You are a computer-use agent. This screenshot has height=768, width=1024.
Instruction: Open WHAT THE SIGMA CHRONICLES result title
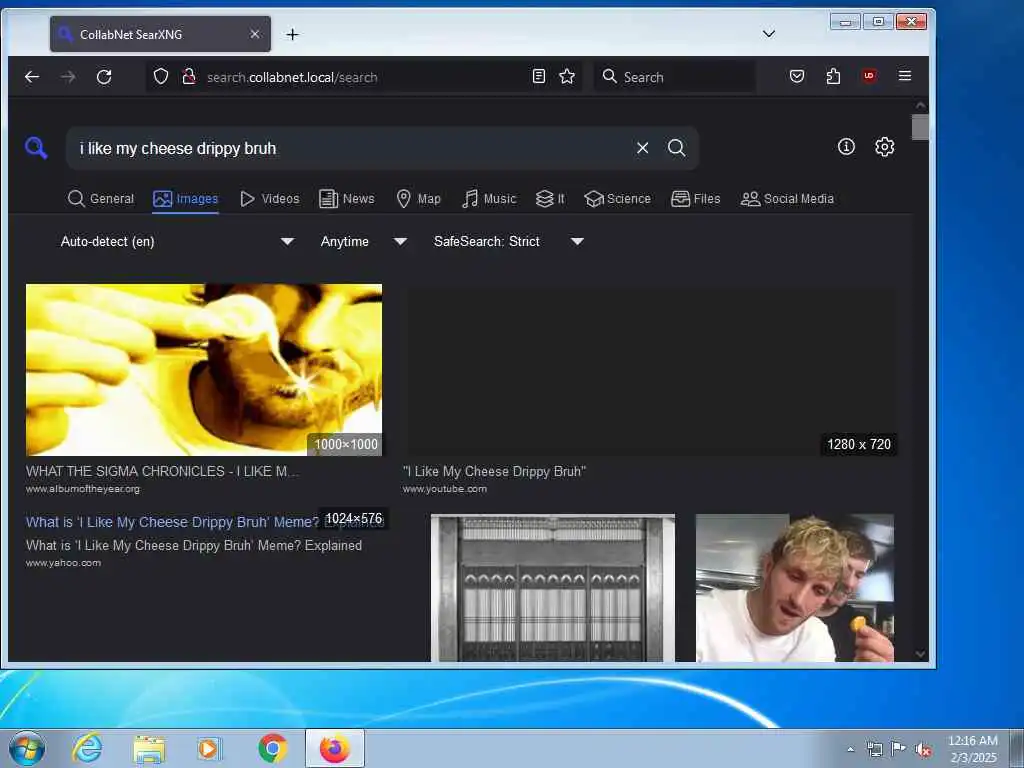(162, 471)
